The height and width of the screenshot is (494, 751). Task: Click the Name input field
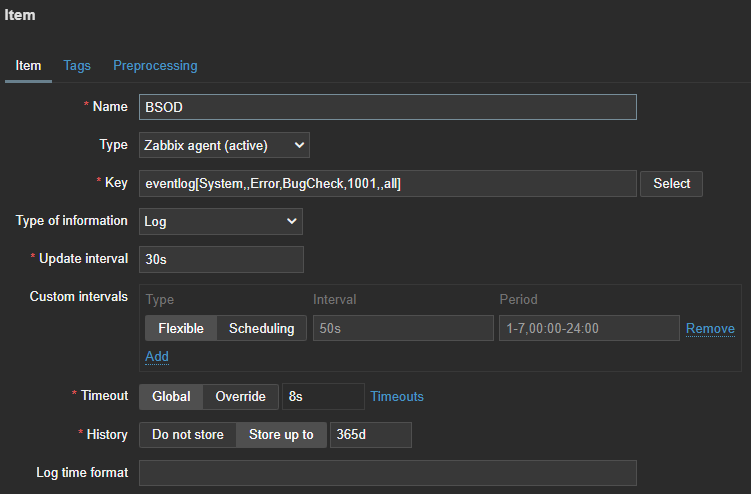[387, 107]
